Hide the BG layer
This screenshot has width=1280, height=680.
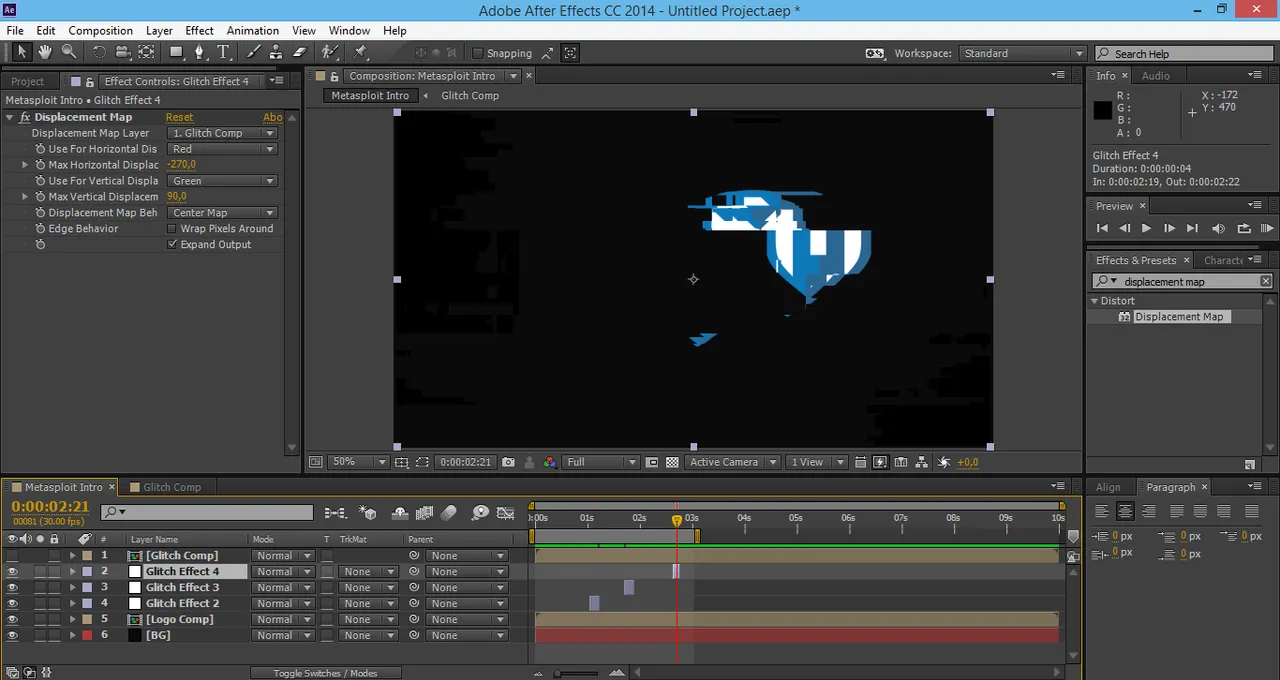[x=12, y=636]
